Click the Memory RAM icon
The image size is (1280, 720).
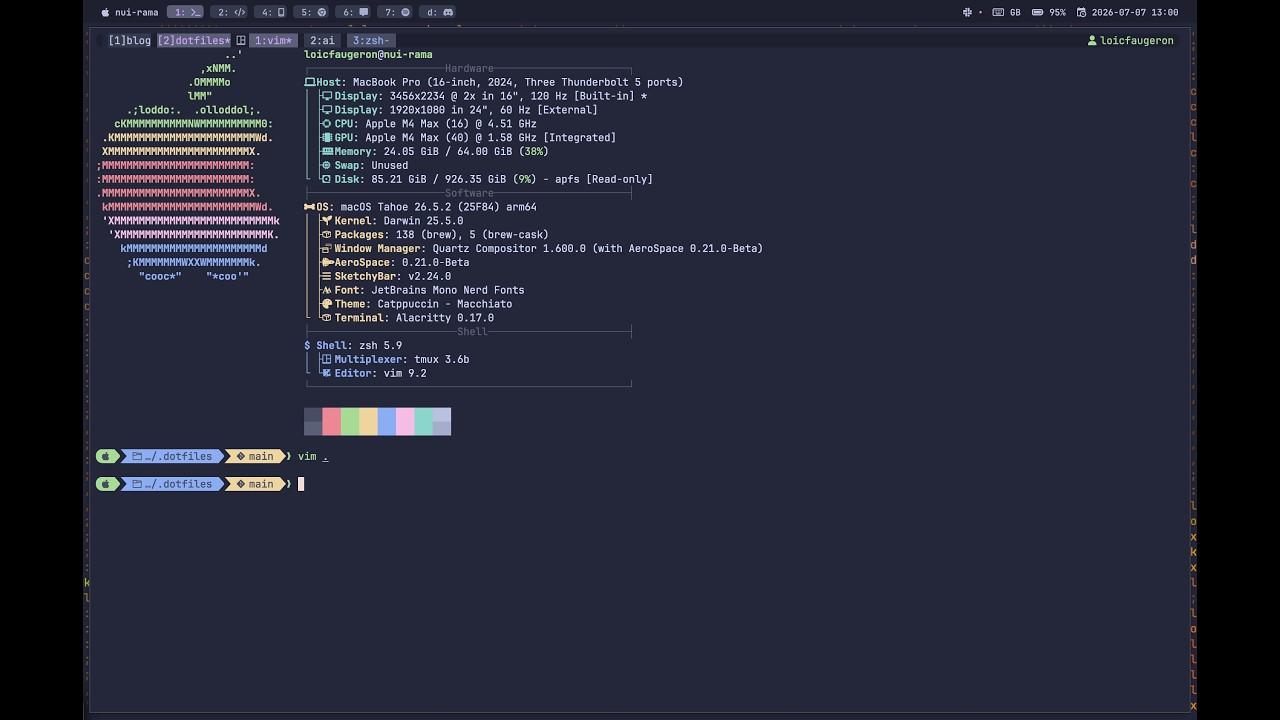click(327, 152)
